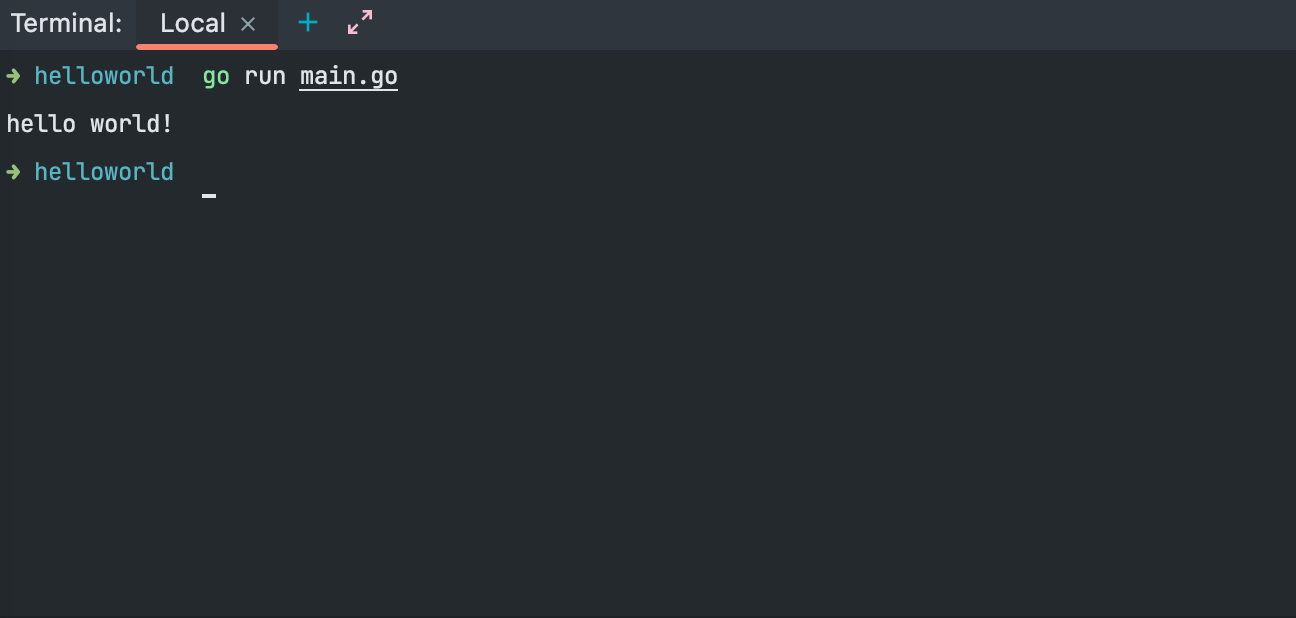Click the green go command word
The width and height of the screenshot is (1296, 618).
point(216,76)
